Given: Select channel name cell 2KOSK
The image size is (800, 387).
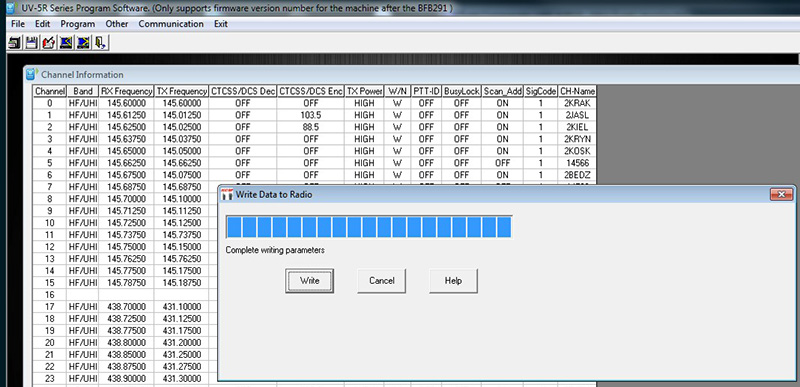Looking at the screenshot, I should click(578, 151).
